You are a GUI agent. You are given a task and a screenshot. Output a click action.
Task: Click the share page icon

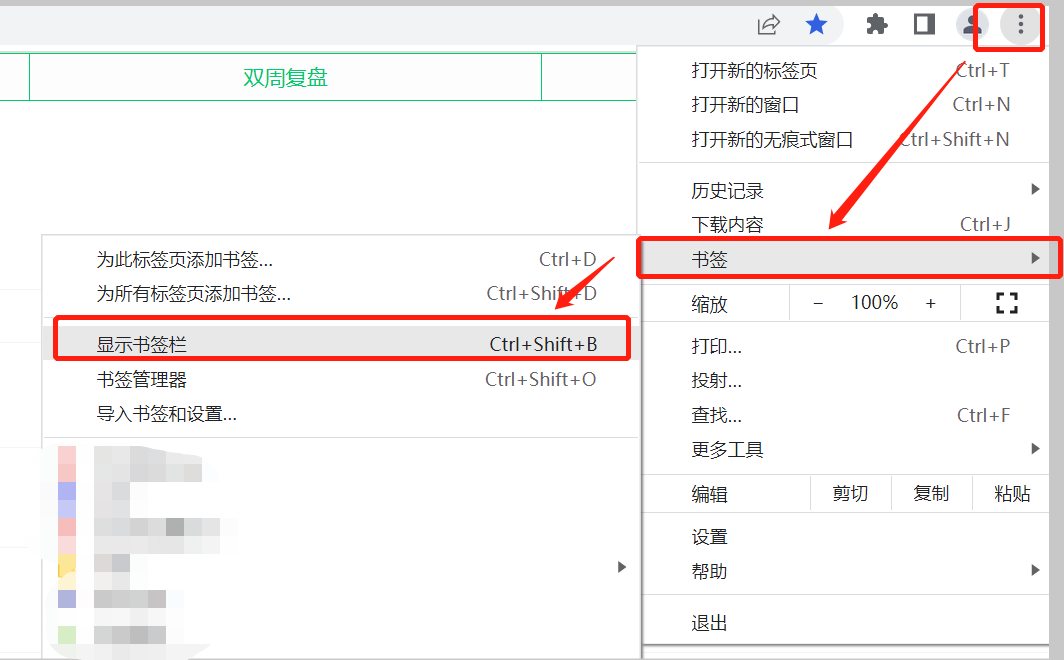(768, 25)
